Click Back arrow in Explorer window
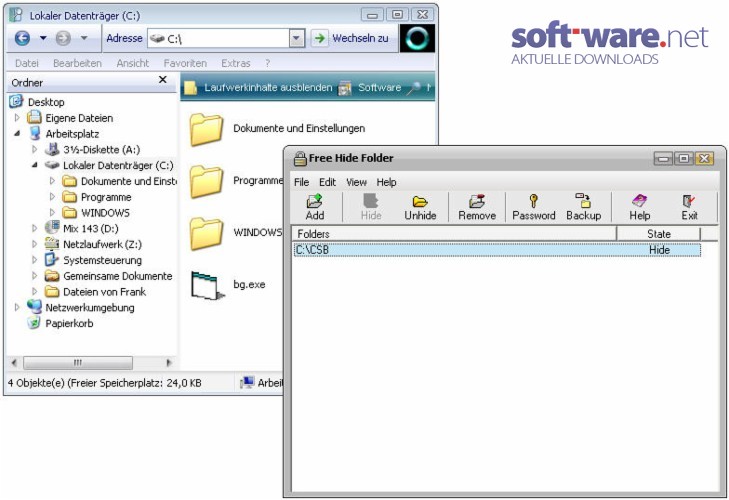The width and height of the screenshot is (729, 500). [x=22, y=38]
